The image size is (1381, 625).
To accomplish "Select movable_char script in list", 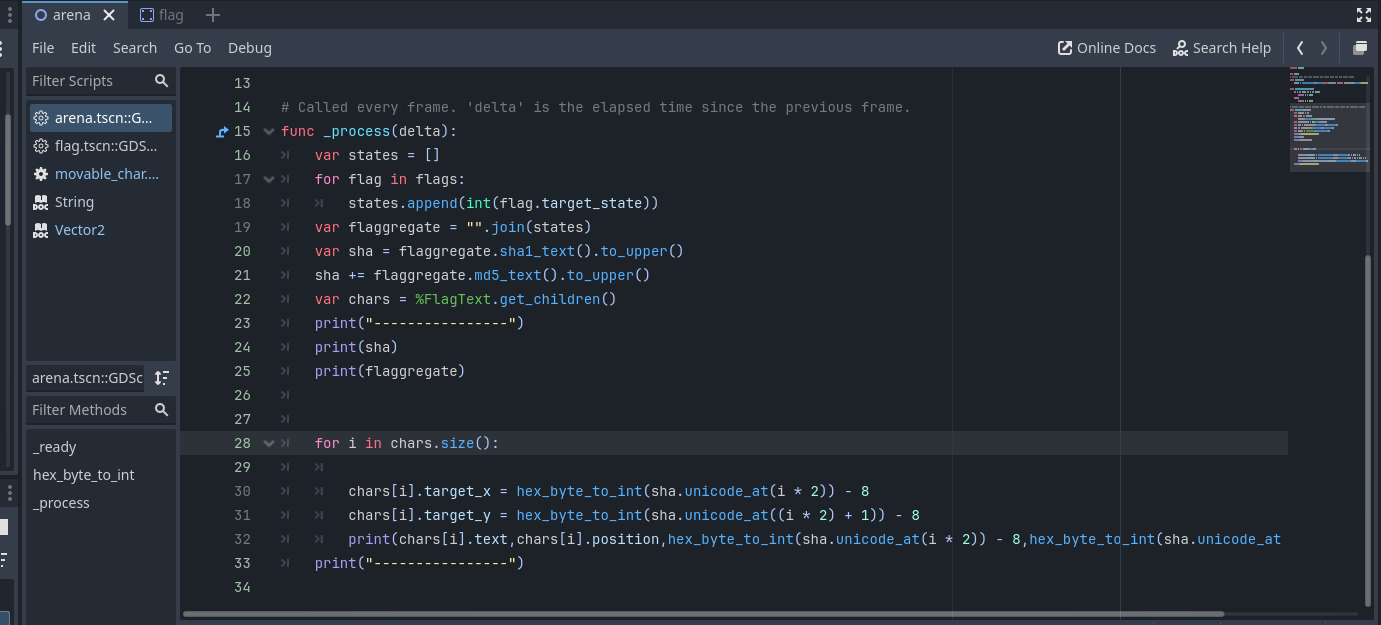I will pos(100,174).
